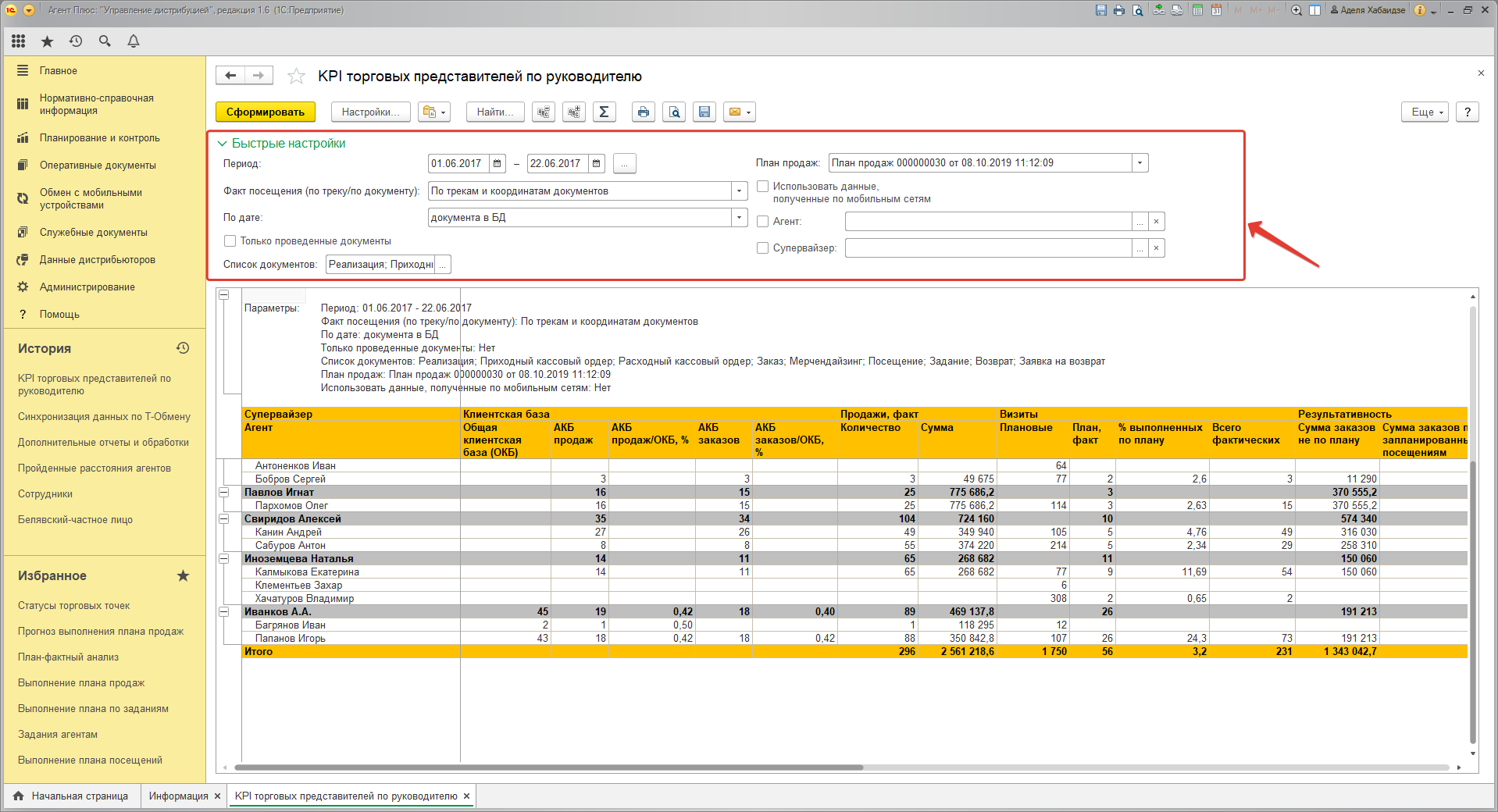This screenshot has height=812, width=1498.
Task: Open history clock icon in top toolbar
Action: pos(76,41)
